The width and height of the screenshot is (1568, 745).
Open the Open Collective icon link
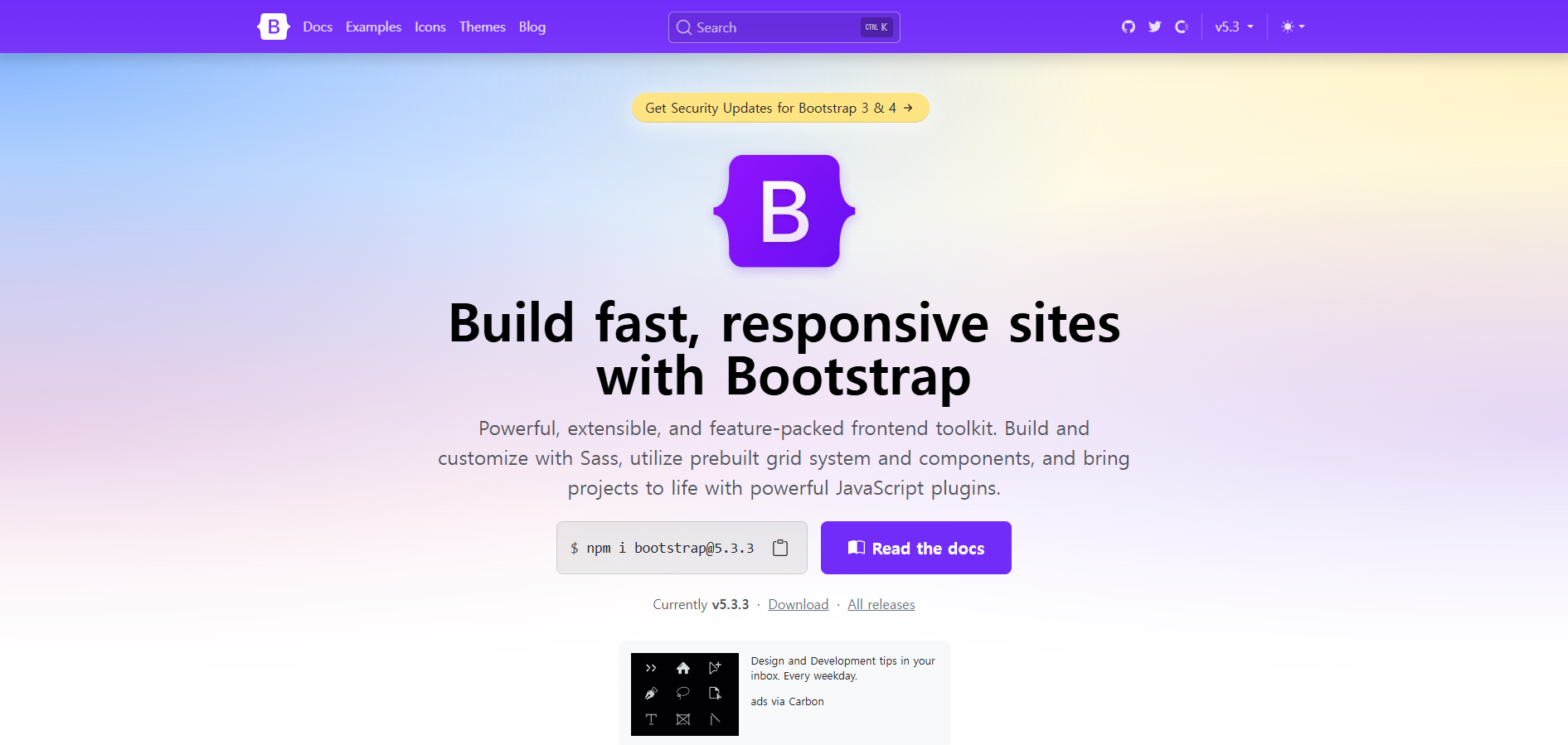coord(1182,27)
